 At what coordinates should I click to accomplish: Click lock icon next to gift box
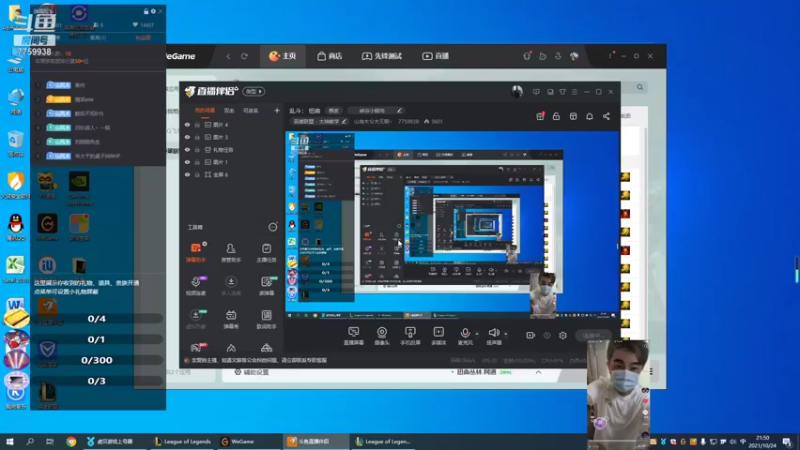[556, 116]
